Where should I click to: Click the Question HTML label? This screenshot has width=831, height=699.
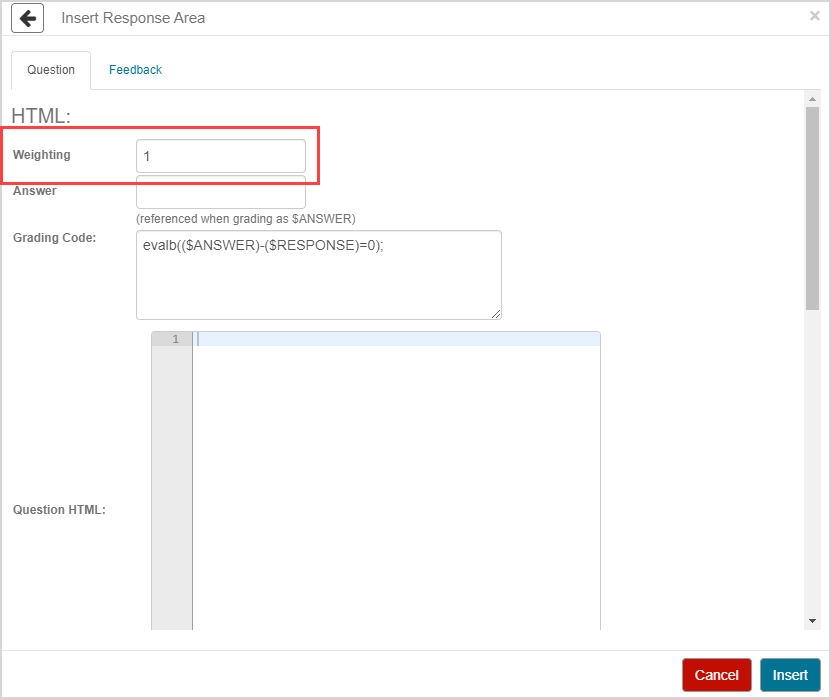(x=59, y=510)
